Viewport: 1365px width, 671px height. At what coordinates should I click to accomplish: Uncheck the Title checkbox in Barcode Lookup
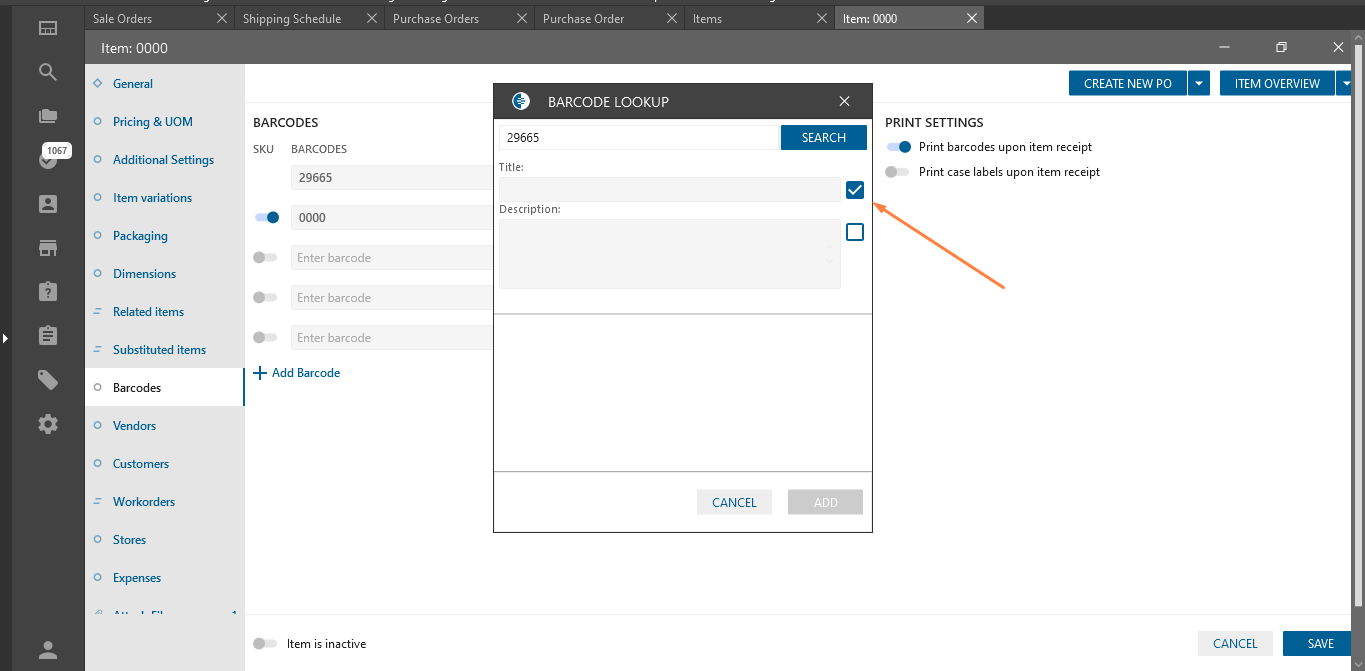pyautogui.click(x=855, y=190)
